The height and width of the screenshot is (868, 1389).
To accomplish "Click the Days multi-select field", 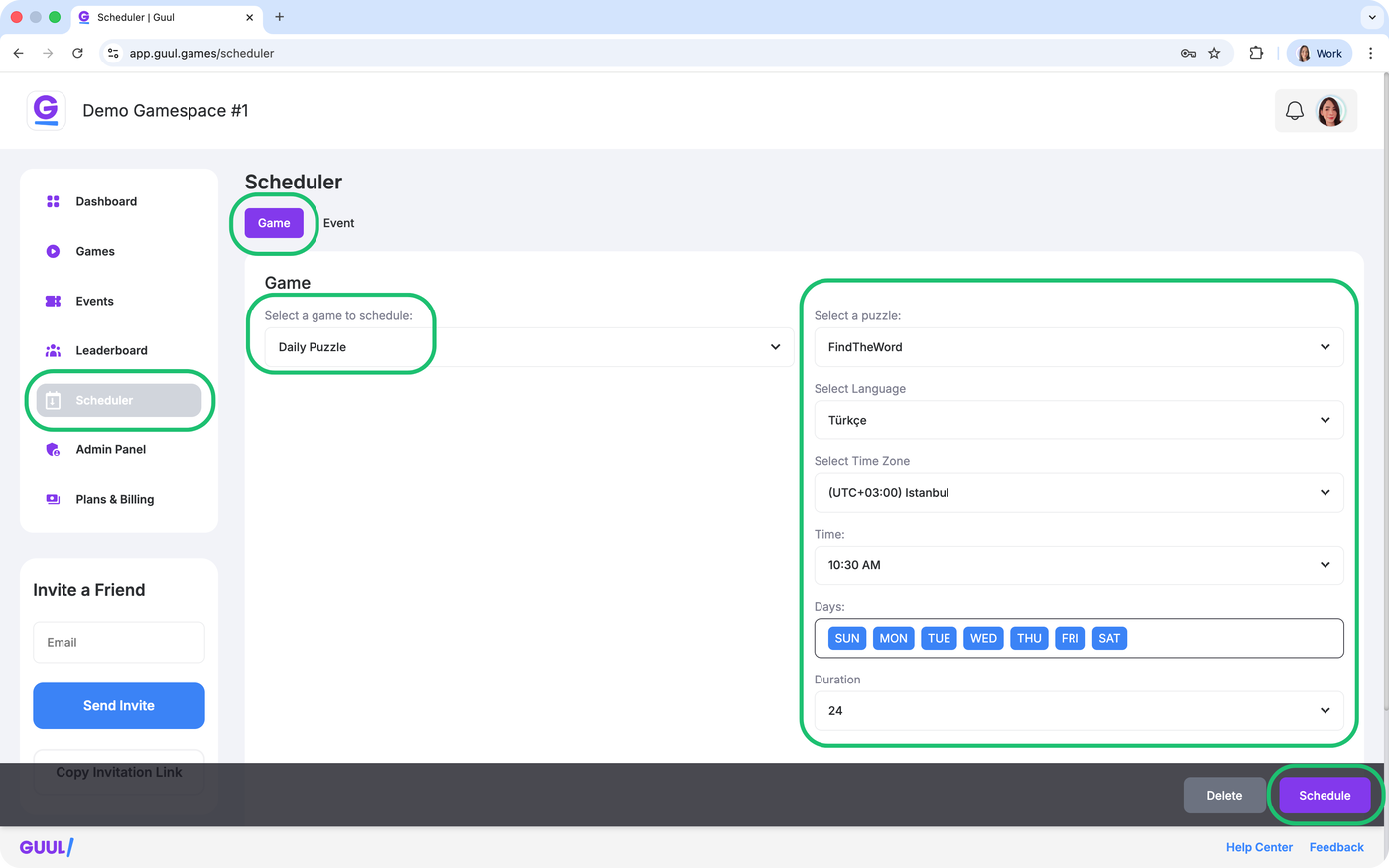I will click(1078, 638).
